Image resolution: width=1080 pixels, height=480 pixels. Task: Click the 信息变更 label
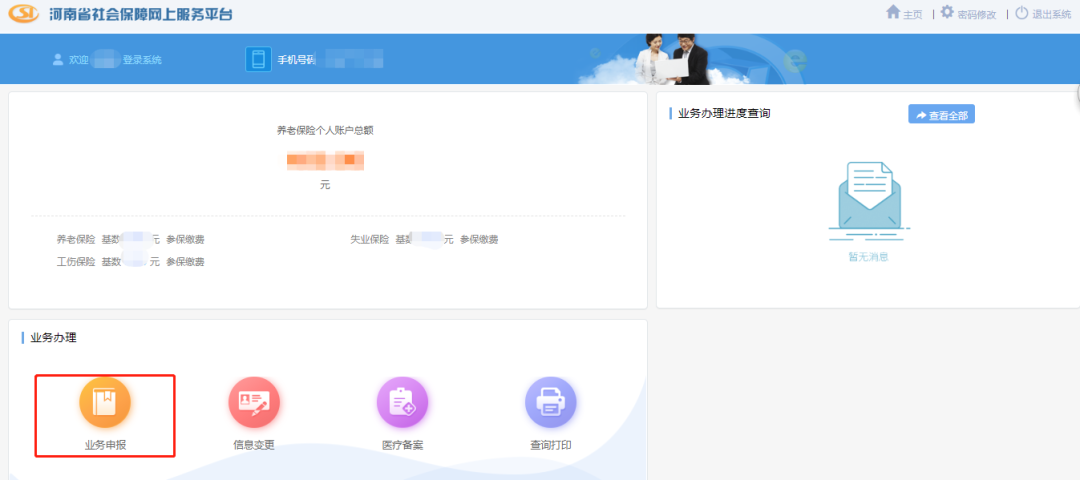254,445
